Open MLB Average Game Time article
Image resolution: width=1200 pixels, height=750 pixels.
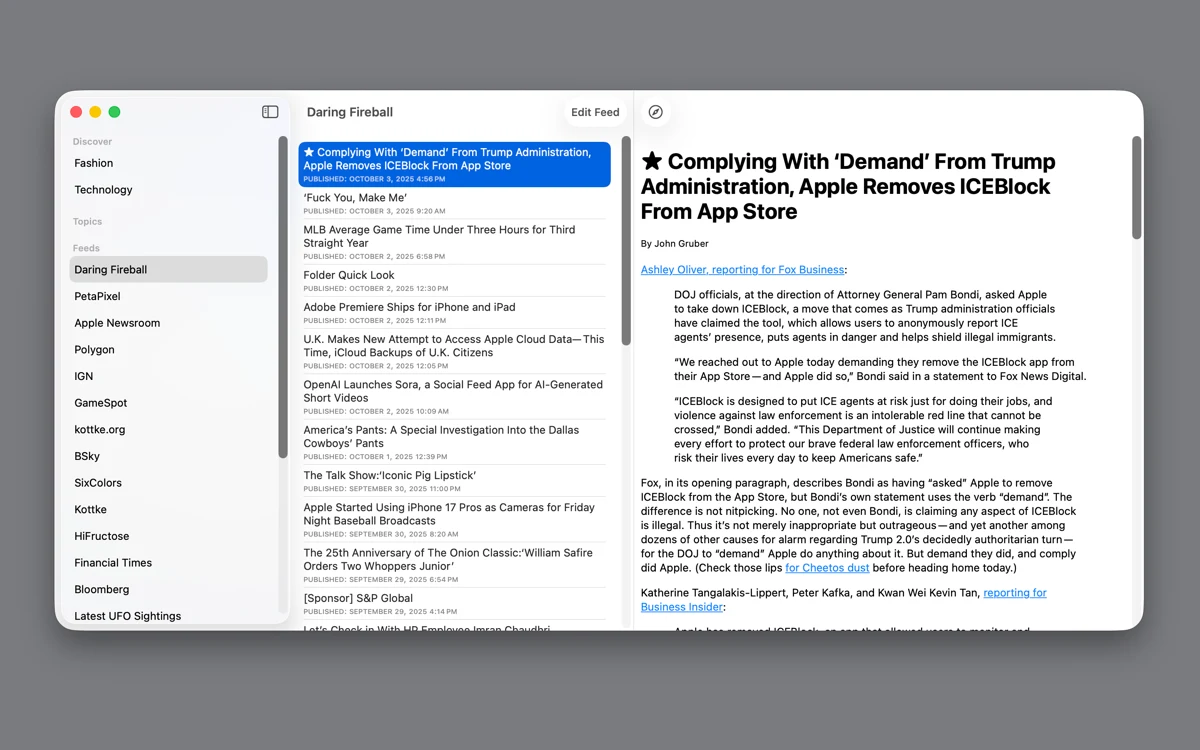[454, 242]
